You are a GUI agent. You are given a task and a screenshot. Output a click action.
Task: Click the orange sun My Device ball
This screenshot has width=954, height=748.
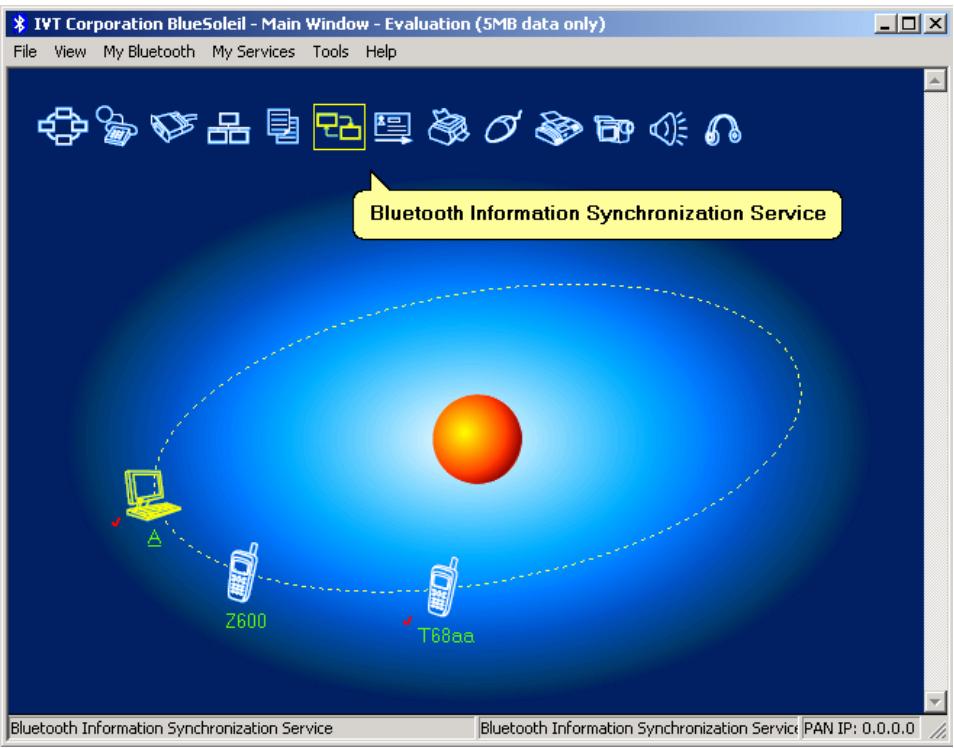pyautogui.click(x=477, y=439)
